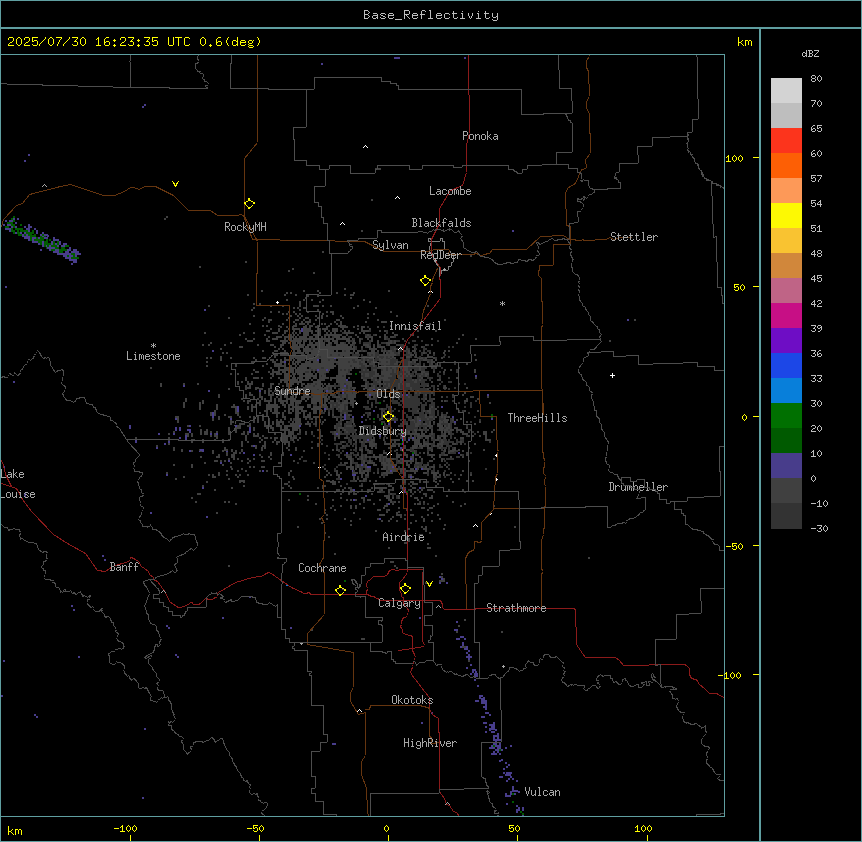862x842 pixels.
Task: Click the Didsbury city label
Action: (x=382, y=431)
